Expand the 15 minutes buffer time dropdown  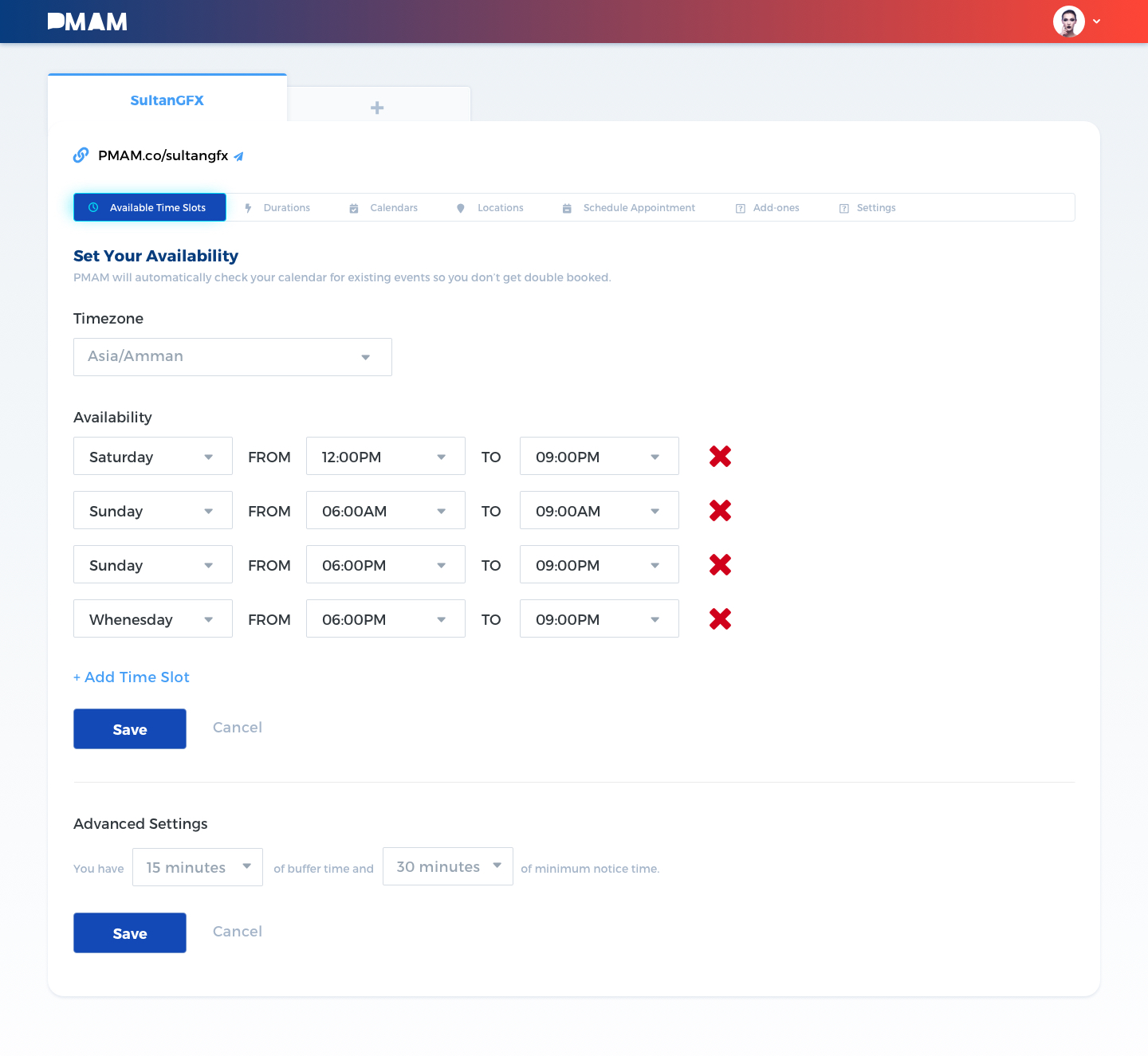pos(198,867)
